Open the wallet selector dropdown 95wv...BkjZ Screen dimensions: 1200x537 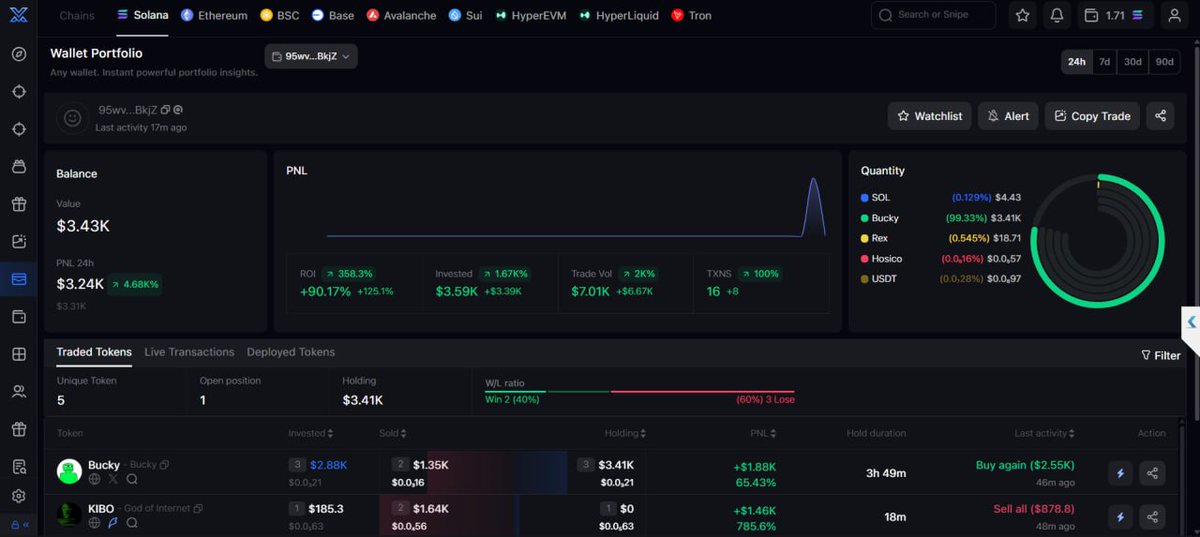(311, 57)
